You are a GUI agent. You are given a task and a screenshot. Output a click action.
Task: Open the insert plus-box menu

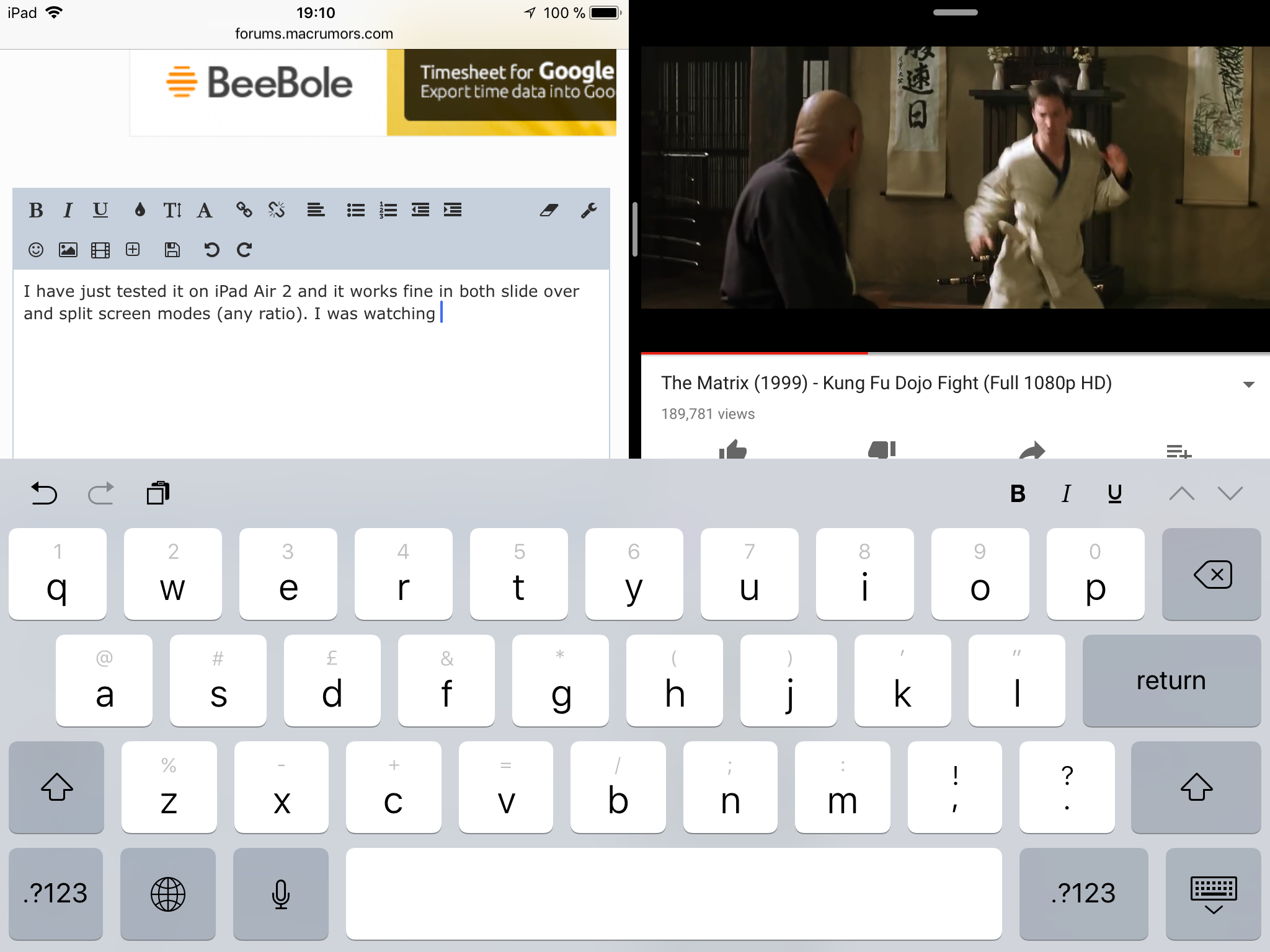point(133,250)
